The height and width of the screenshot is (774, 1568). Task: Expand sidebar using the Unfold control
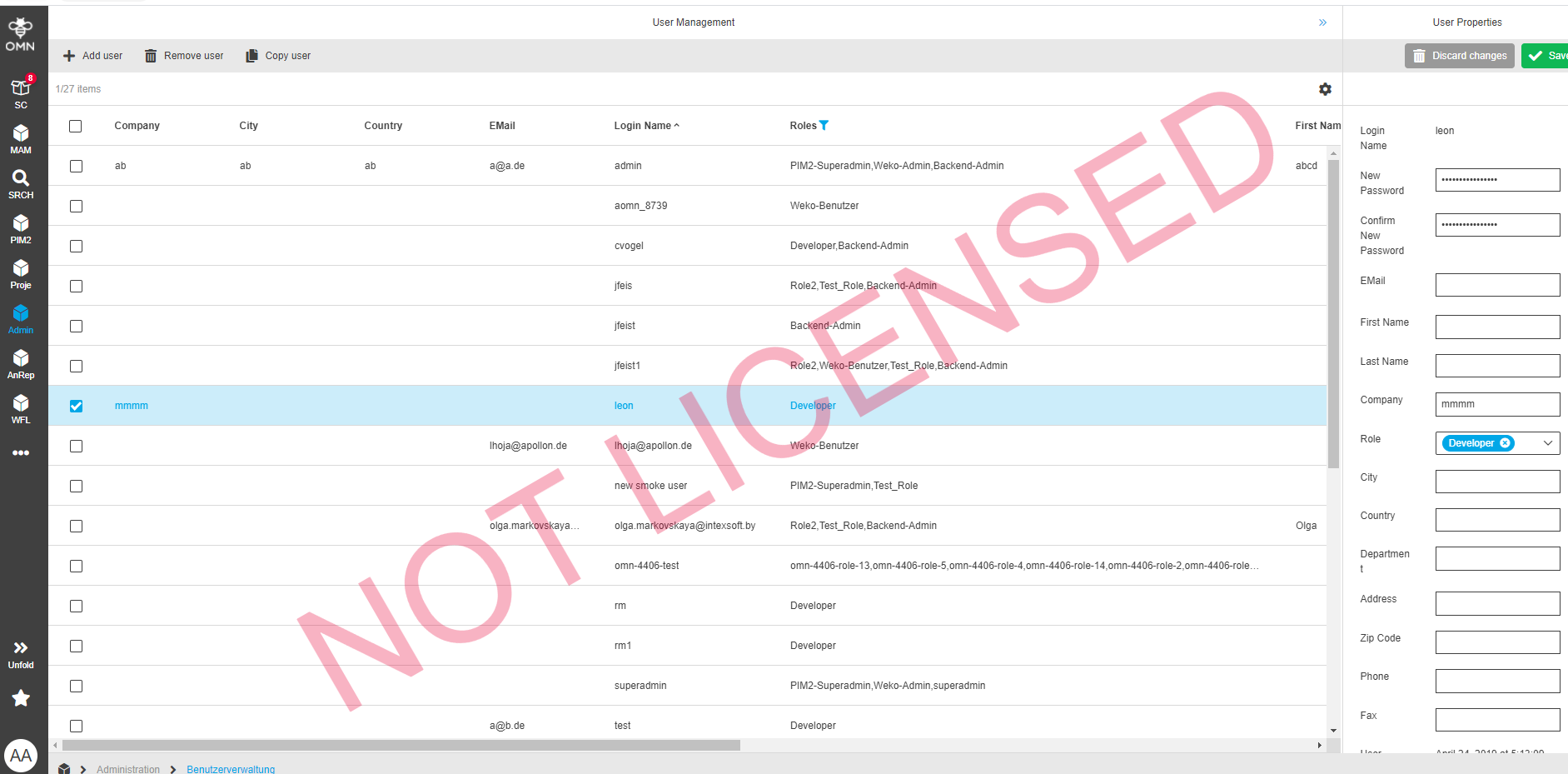pyautogui.click(x=21, y=651)
